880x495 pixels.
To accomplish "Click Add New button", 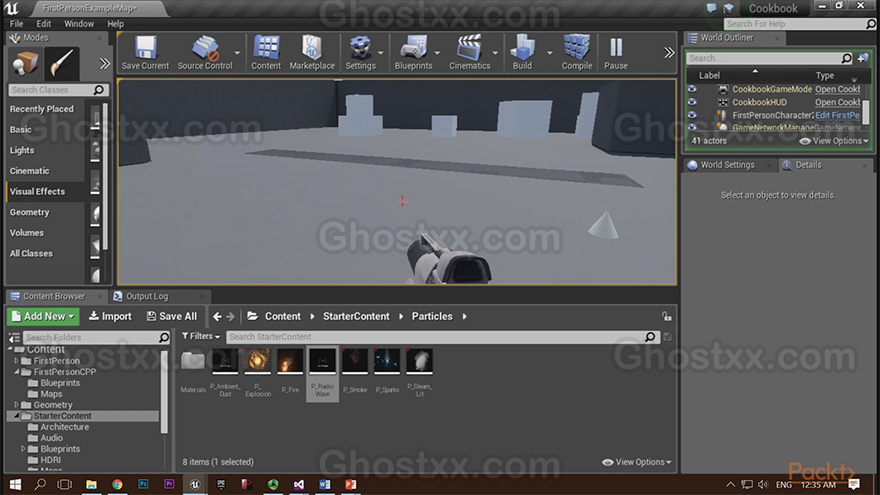I will point(43,316).
